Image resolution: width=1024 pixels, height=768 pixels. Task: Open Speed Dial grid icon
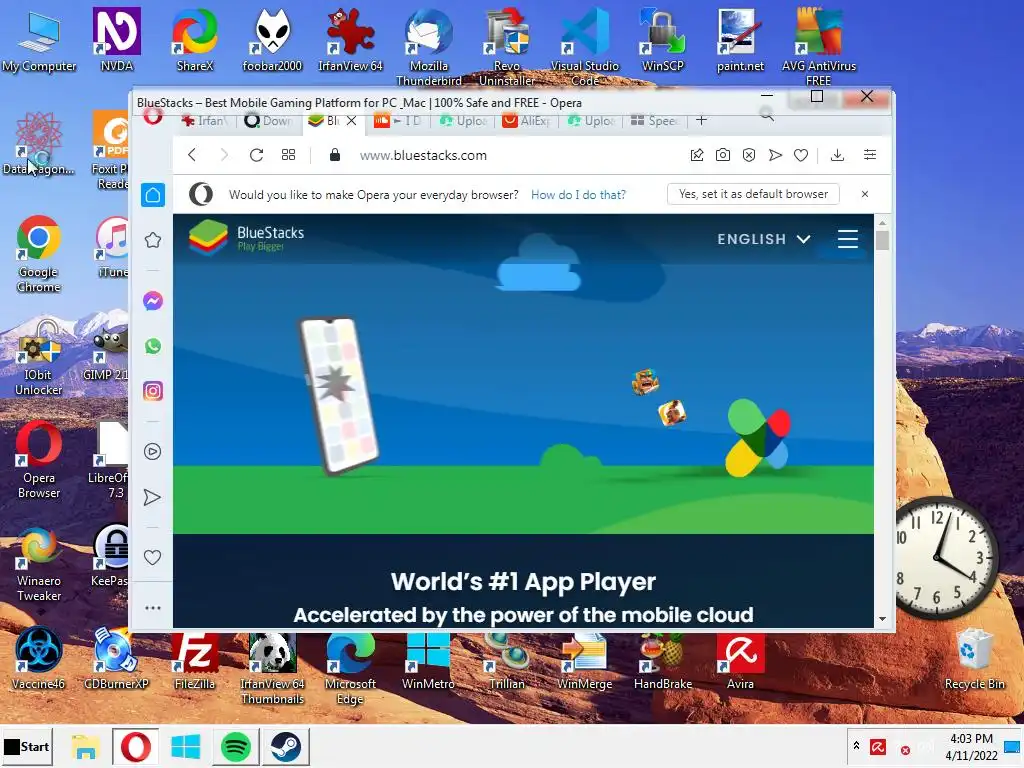[x=288, y=155]
